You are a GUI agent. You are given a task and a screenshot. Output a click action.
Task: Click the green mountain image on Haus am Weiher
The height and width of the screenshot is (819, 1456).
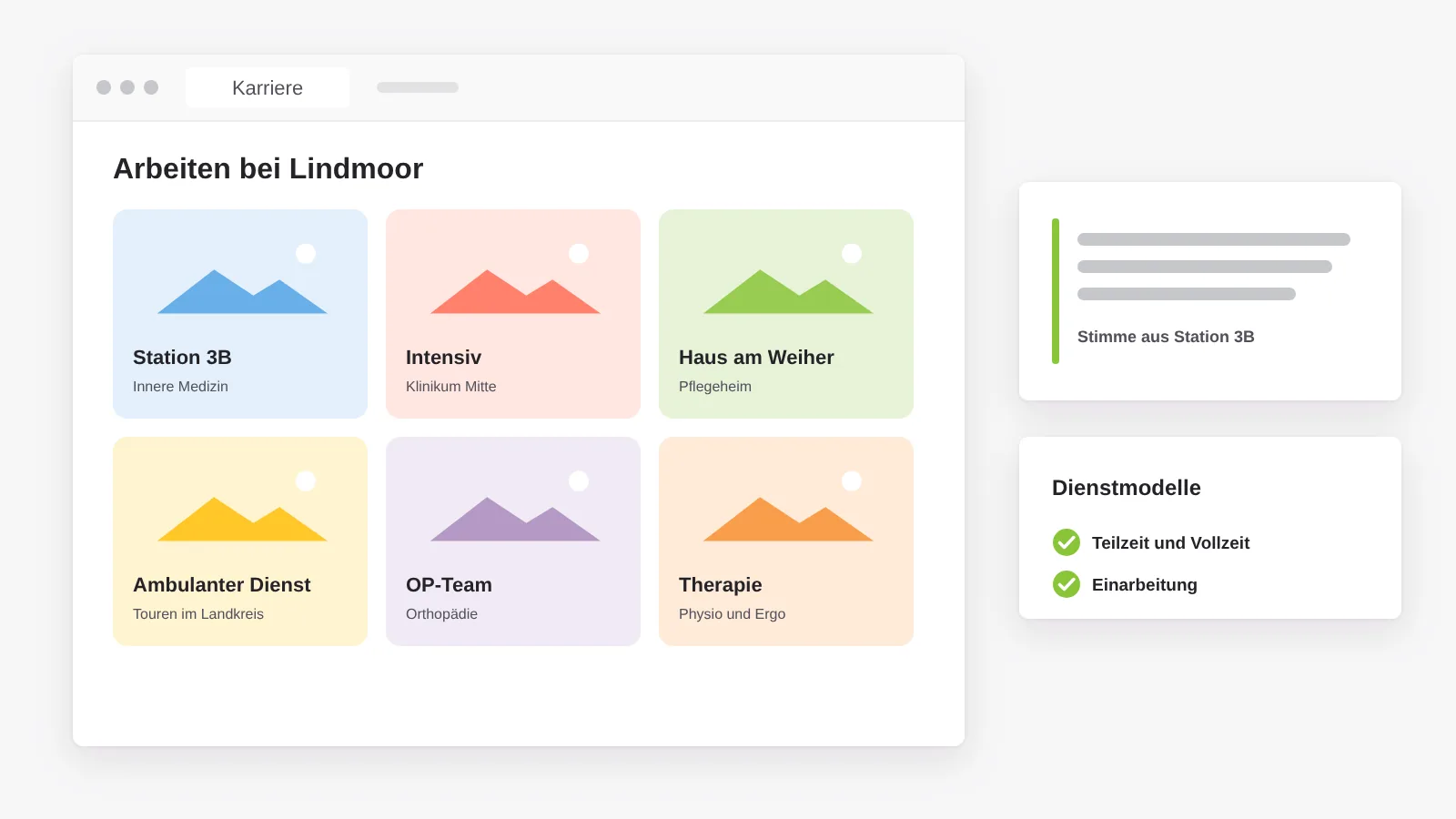(788, 279)
